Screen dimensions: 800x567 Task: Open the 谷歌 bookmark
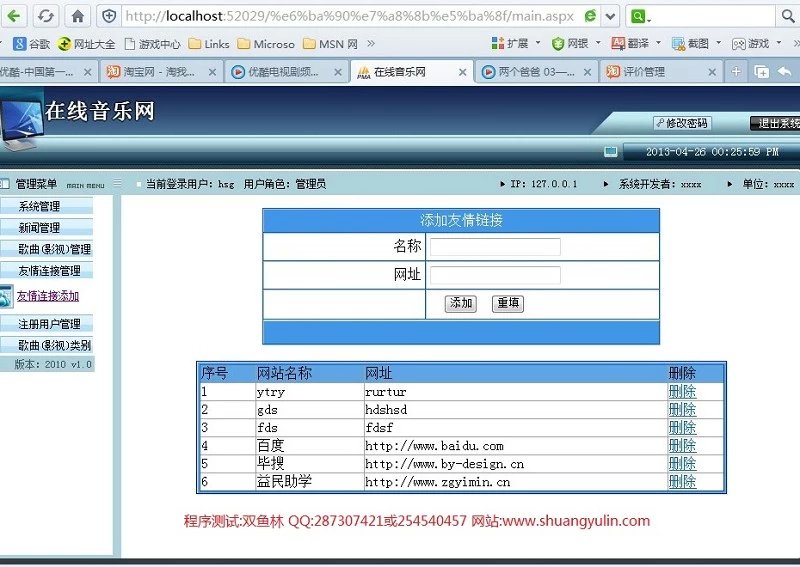pyautogui.click(x=32, y=44)
